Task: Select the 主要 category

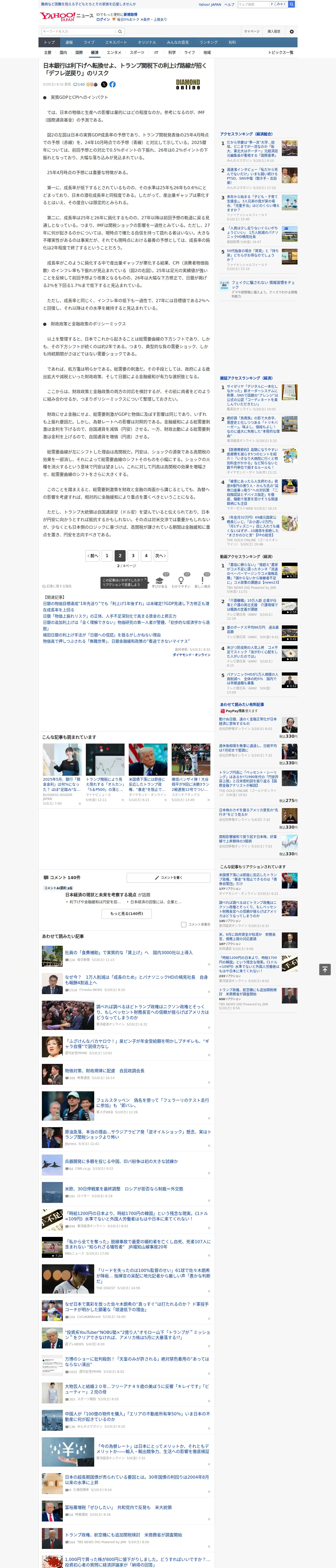Action: (x=48, y=52)
